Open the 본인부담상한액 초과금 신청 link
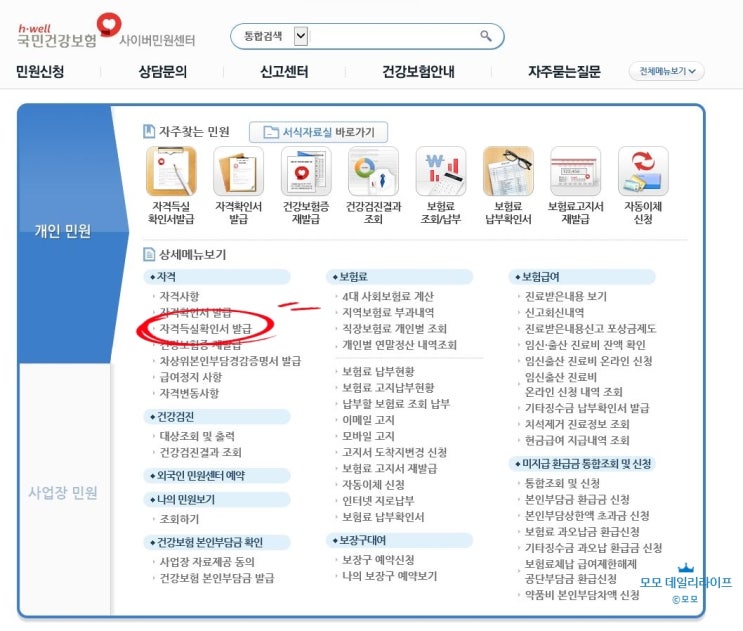The width and height of the screenshot is (743, 631). 587,515
